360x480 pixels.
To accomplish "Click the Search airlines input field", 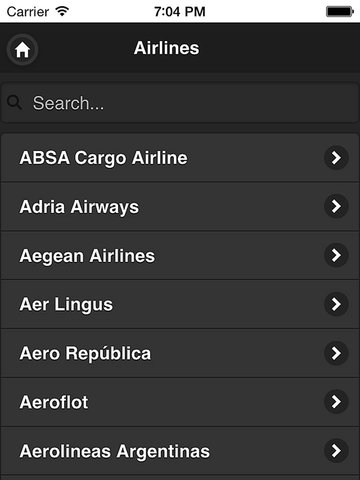I will (x=180, y=103).
